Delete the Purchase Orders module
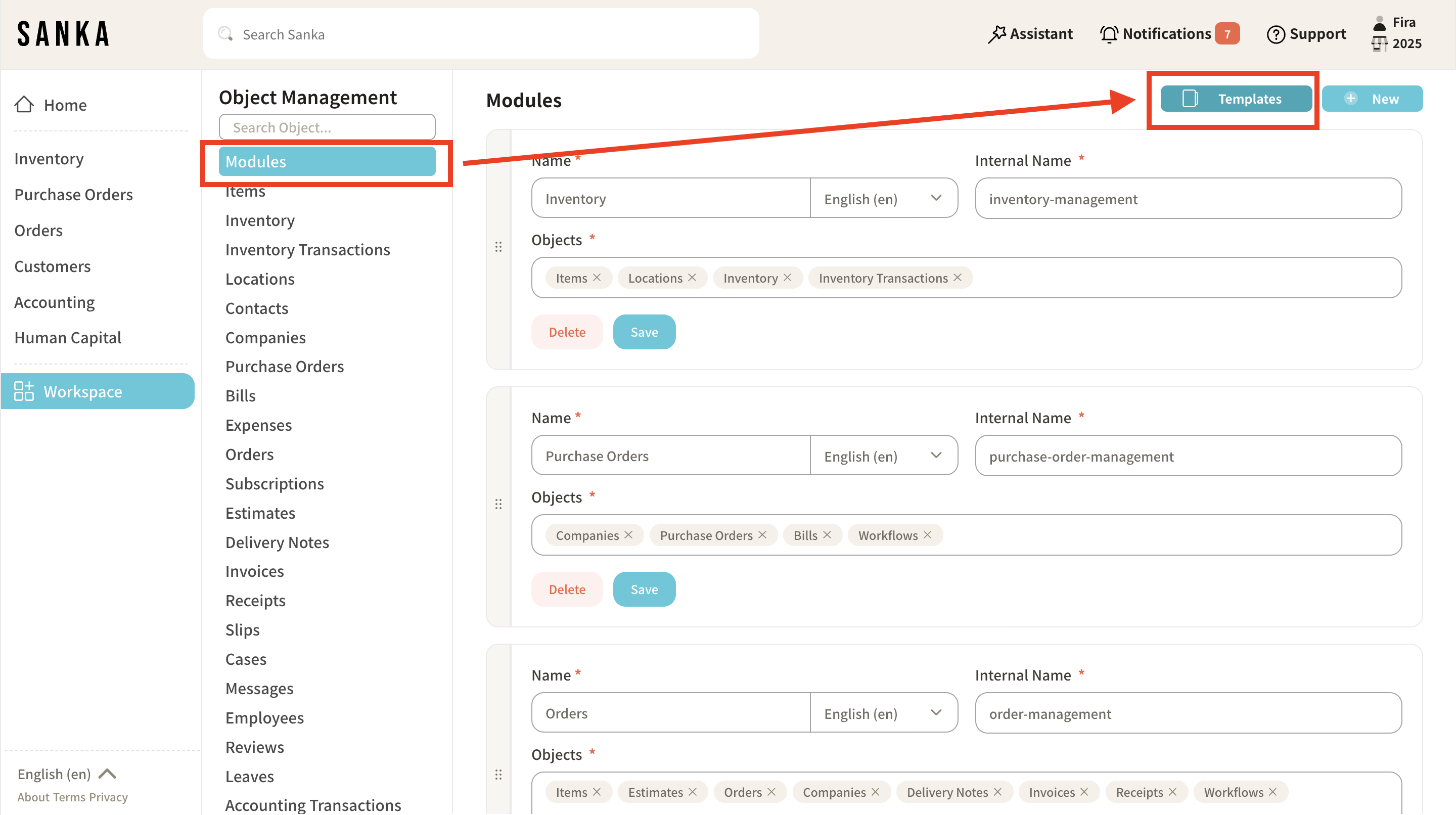 tap(566, 589)
